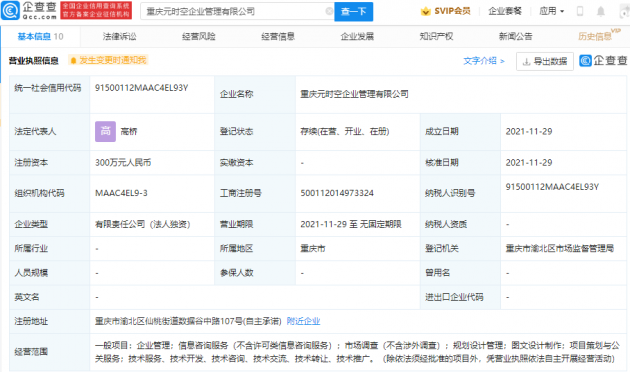Open the 知识产权 tab
The image size is (630, 372).
(x=436, y=37)
